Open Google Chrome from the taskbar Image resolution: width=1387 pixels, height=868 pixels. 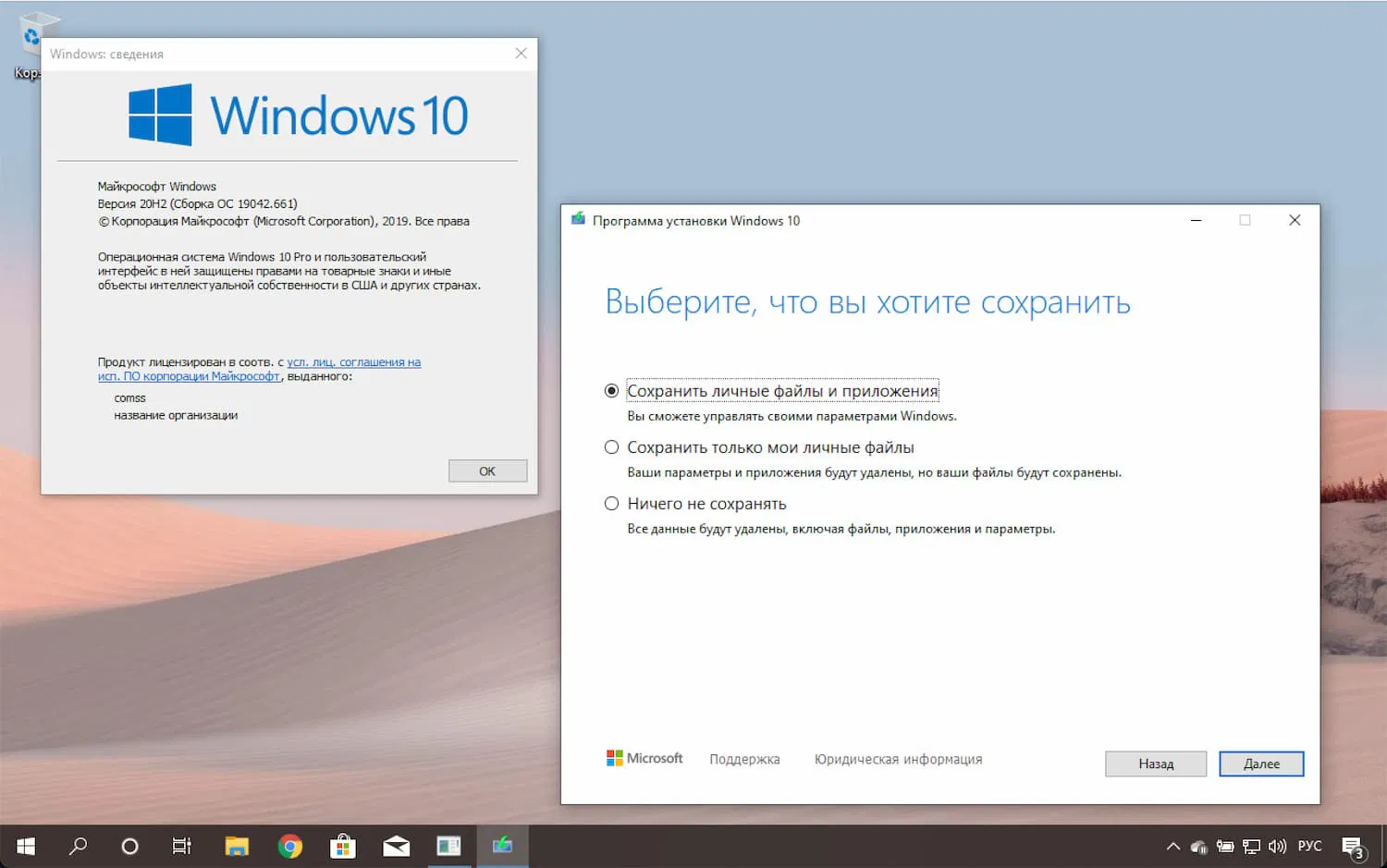289,845
